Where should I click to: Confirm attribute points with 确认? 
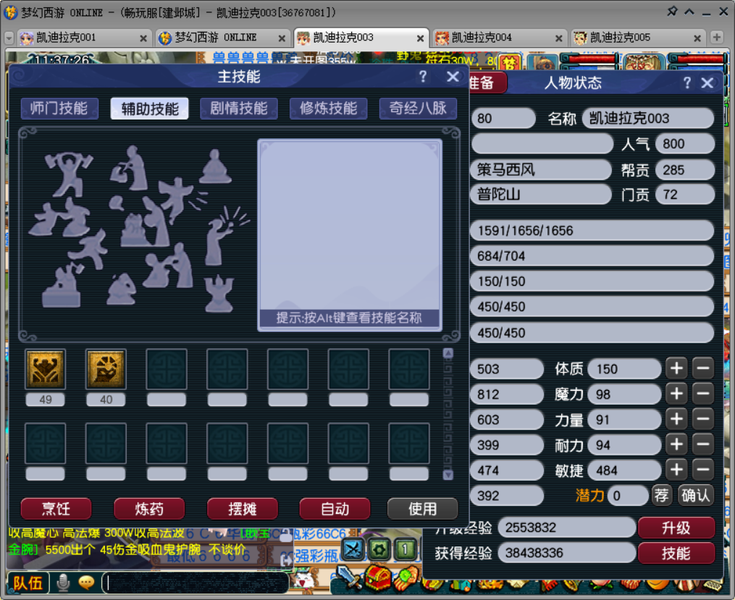pos(696,495)
